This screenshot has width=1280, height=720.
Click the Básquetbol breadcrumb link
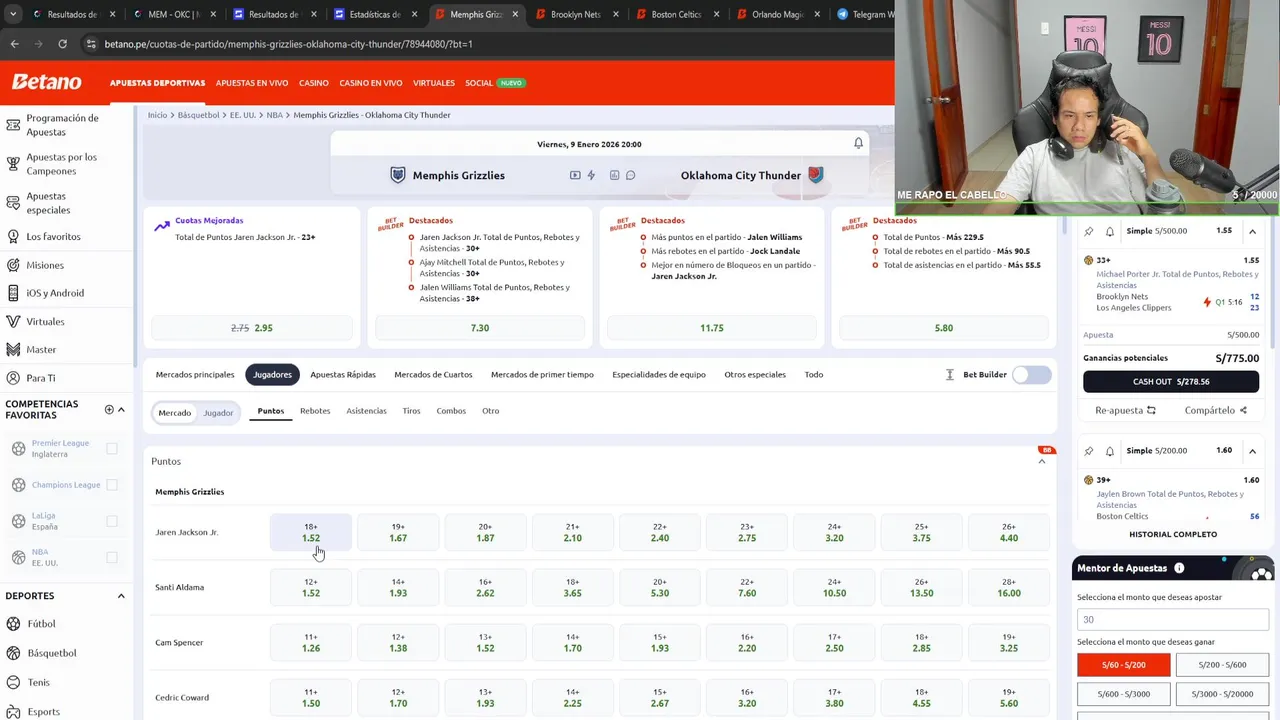click(198, 115)
